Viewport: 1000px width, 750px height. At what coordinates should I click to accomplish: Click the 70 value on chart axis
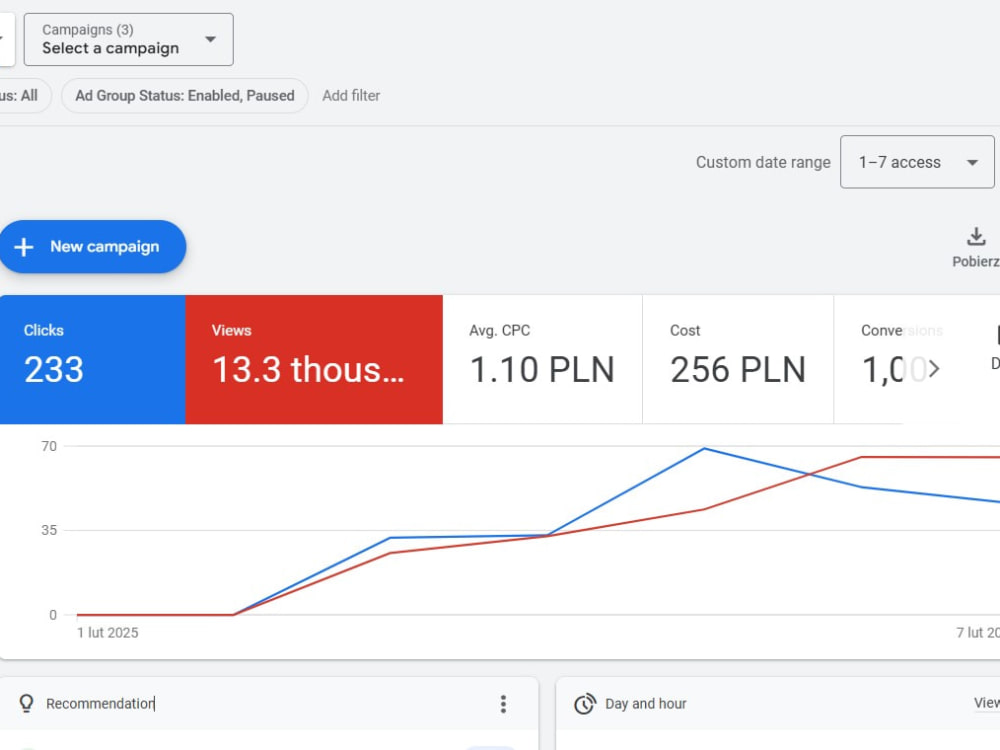49,446
